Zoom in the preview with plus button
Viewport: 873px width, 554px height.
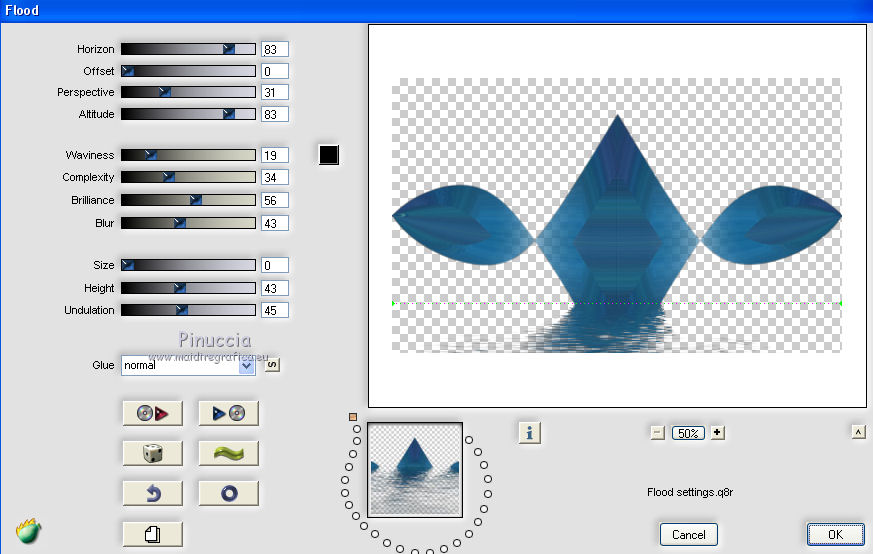click(718, 433)
